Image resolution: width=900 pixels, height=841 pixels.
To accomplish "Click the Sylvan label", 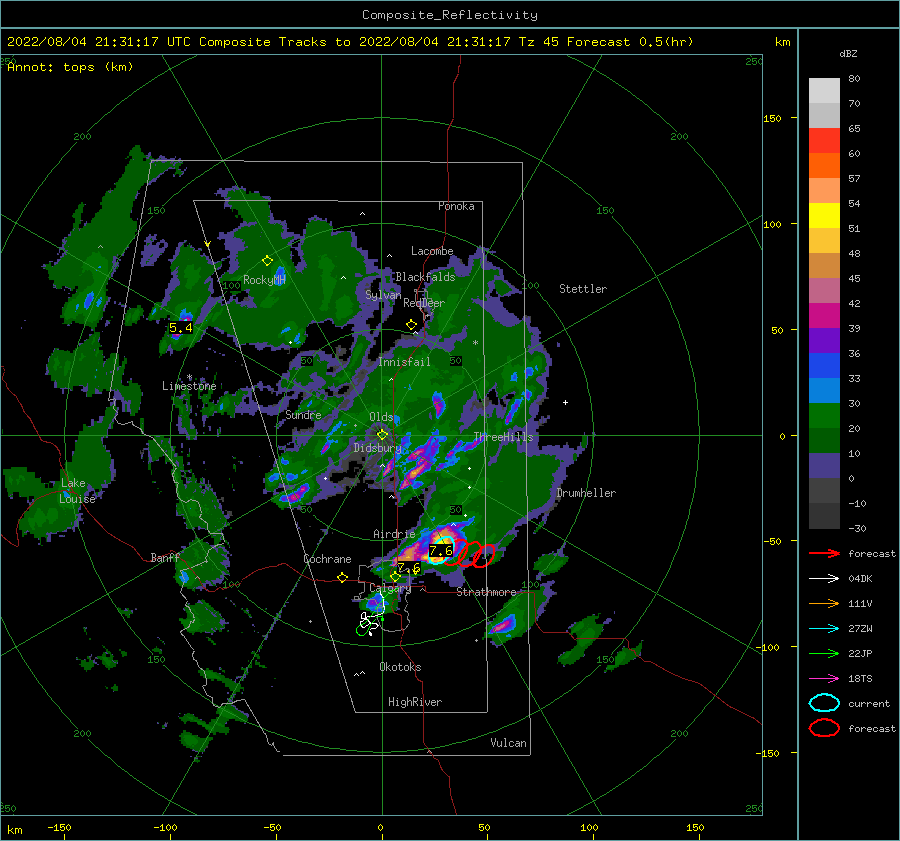I will 383,295.
